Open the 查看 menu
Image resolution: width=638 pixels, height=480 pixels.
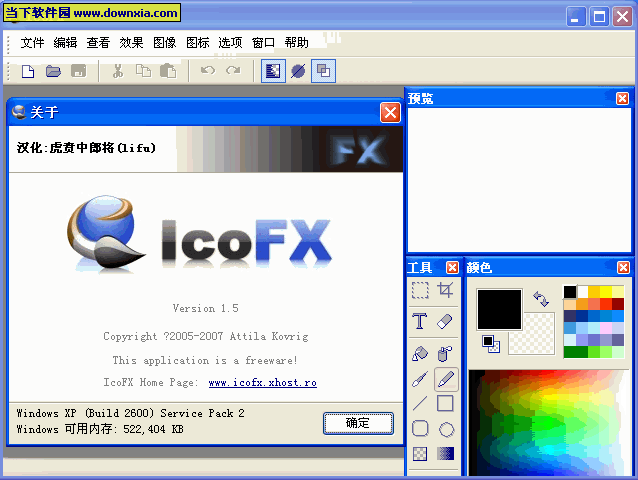click(x=98, y=42)
